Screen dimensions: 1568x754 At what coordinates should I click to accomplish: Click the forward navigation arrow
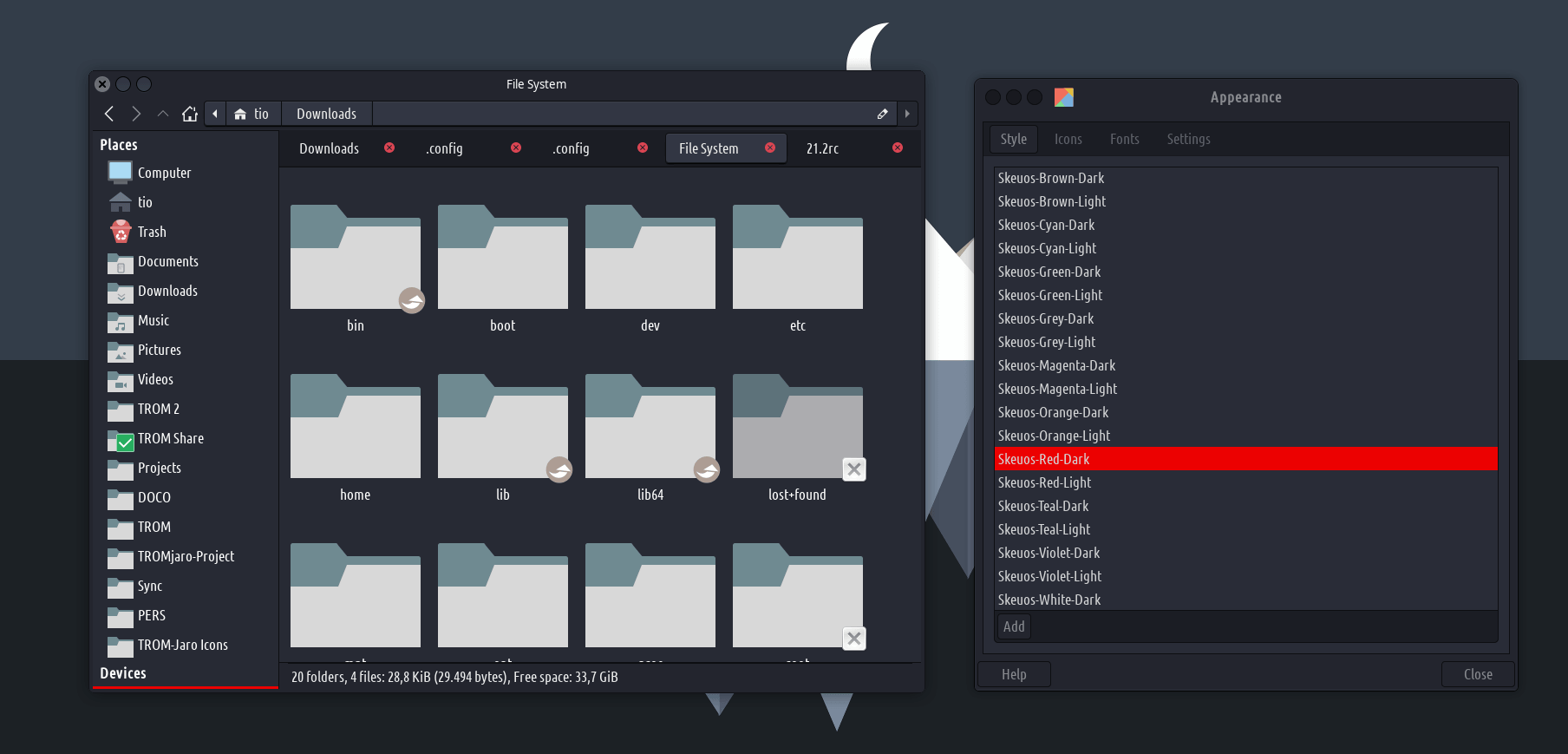(x=136, y=114)
